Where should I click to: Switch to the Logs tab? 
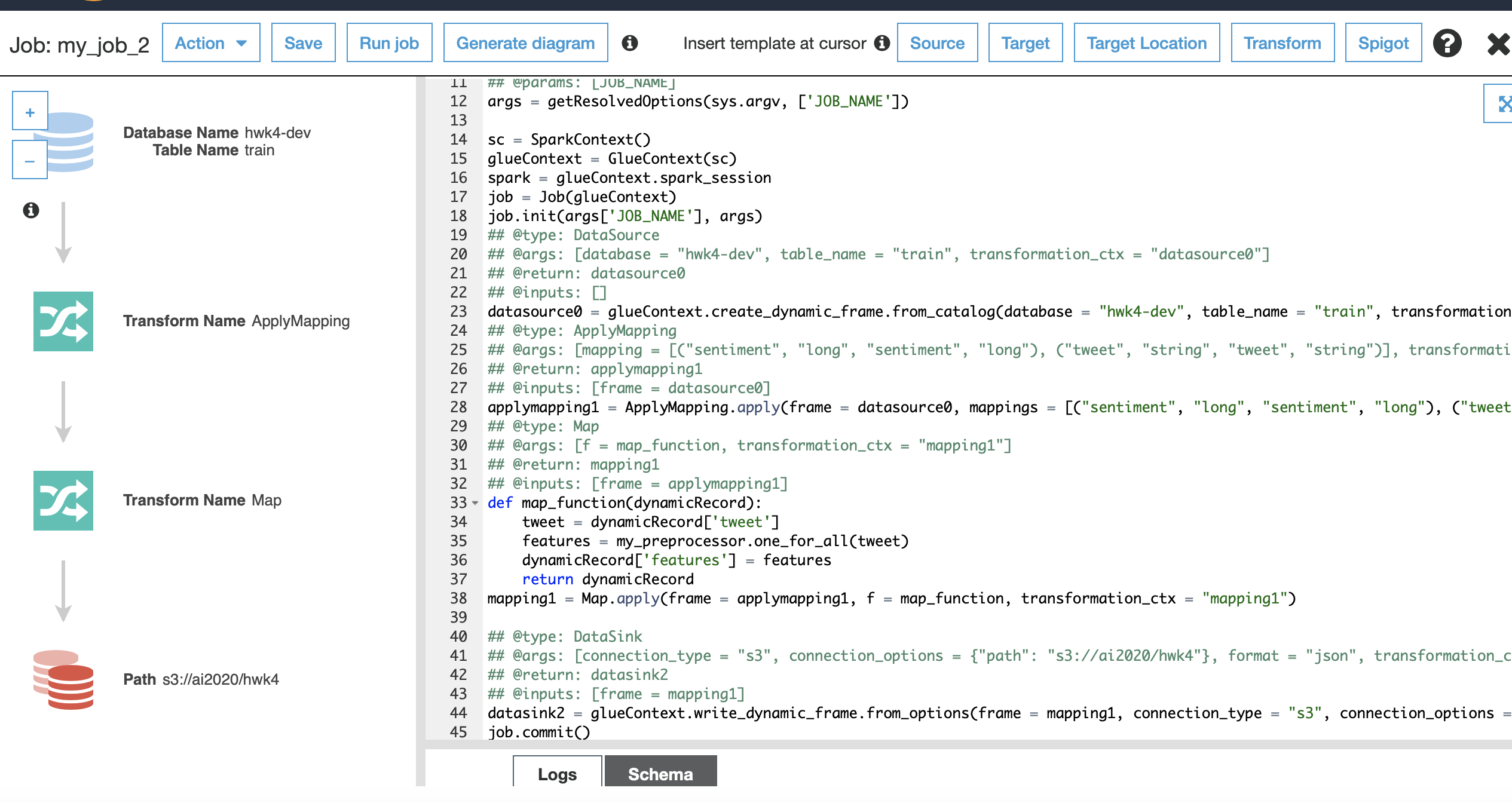coord(556,773)
